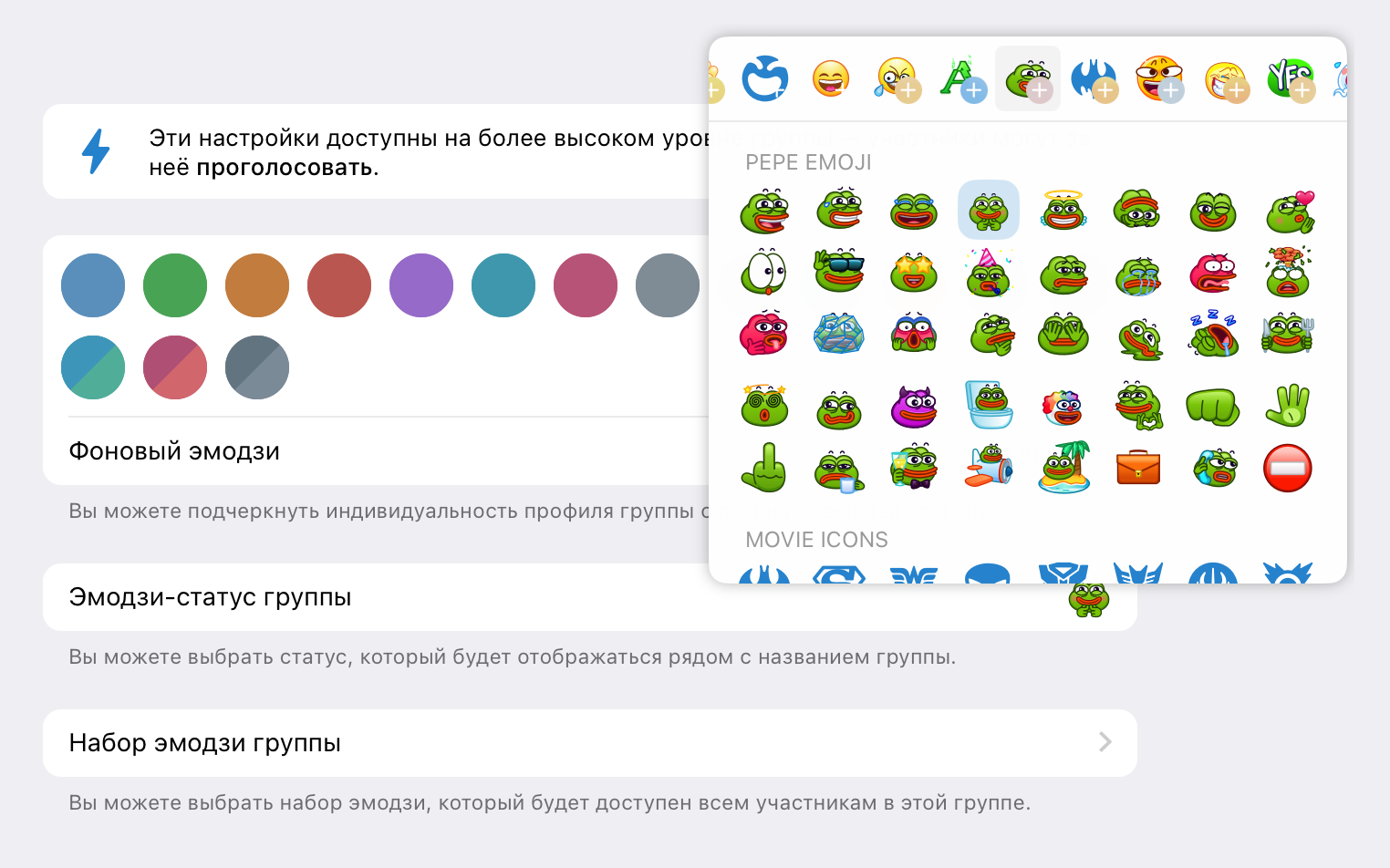Pick the pink color swatch
Image resolution: width=1390 pixels, height=868 pixels.
[x=586, y=285]
